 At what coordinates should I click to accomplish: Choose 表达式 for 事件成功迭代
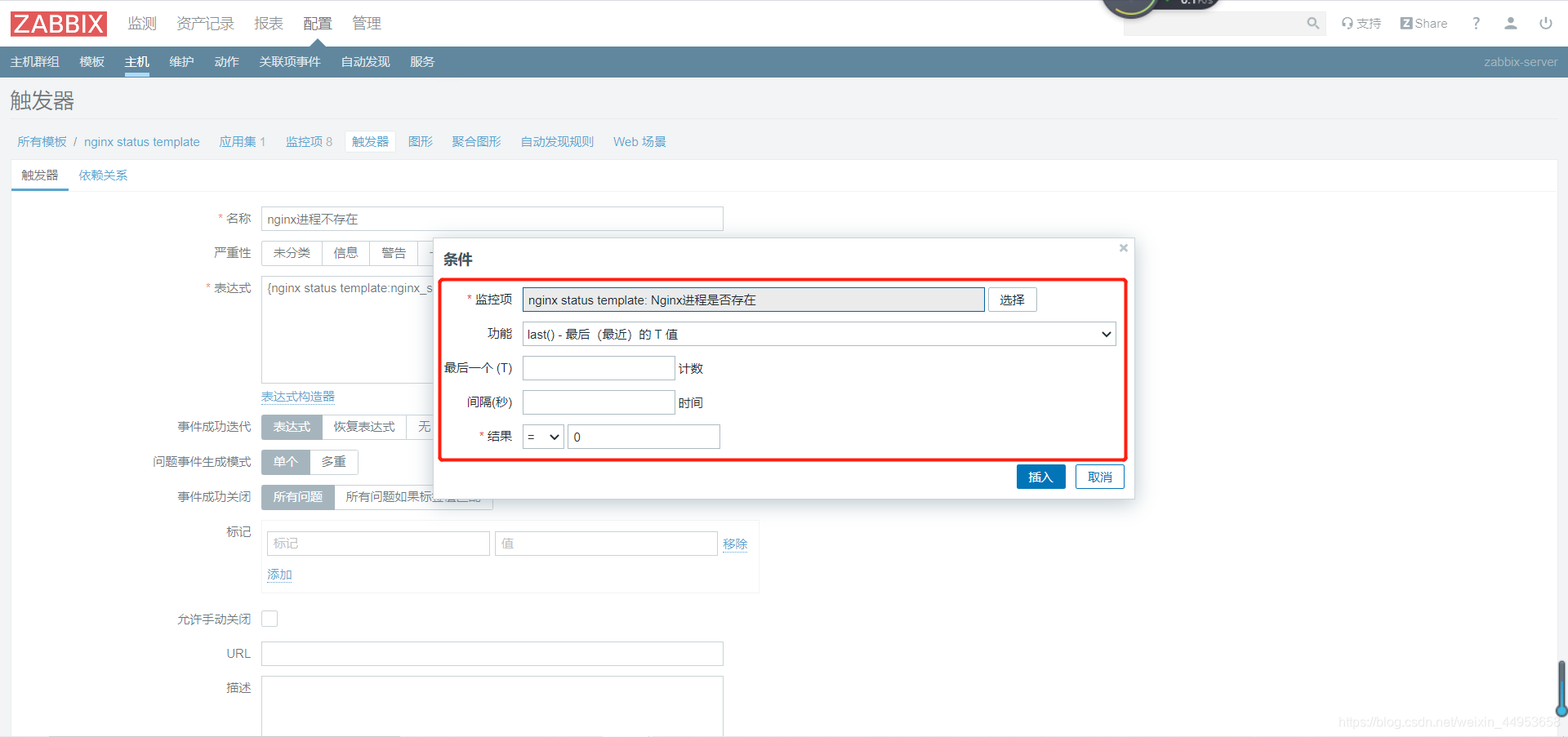click(x=292, y=427)
